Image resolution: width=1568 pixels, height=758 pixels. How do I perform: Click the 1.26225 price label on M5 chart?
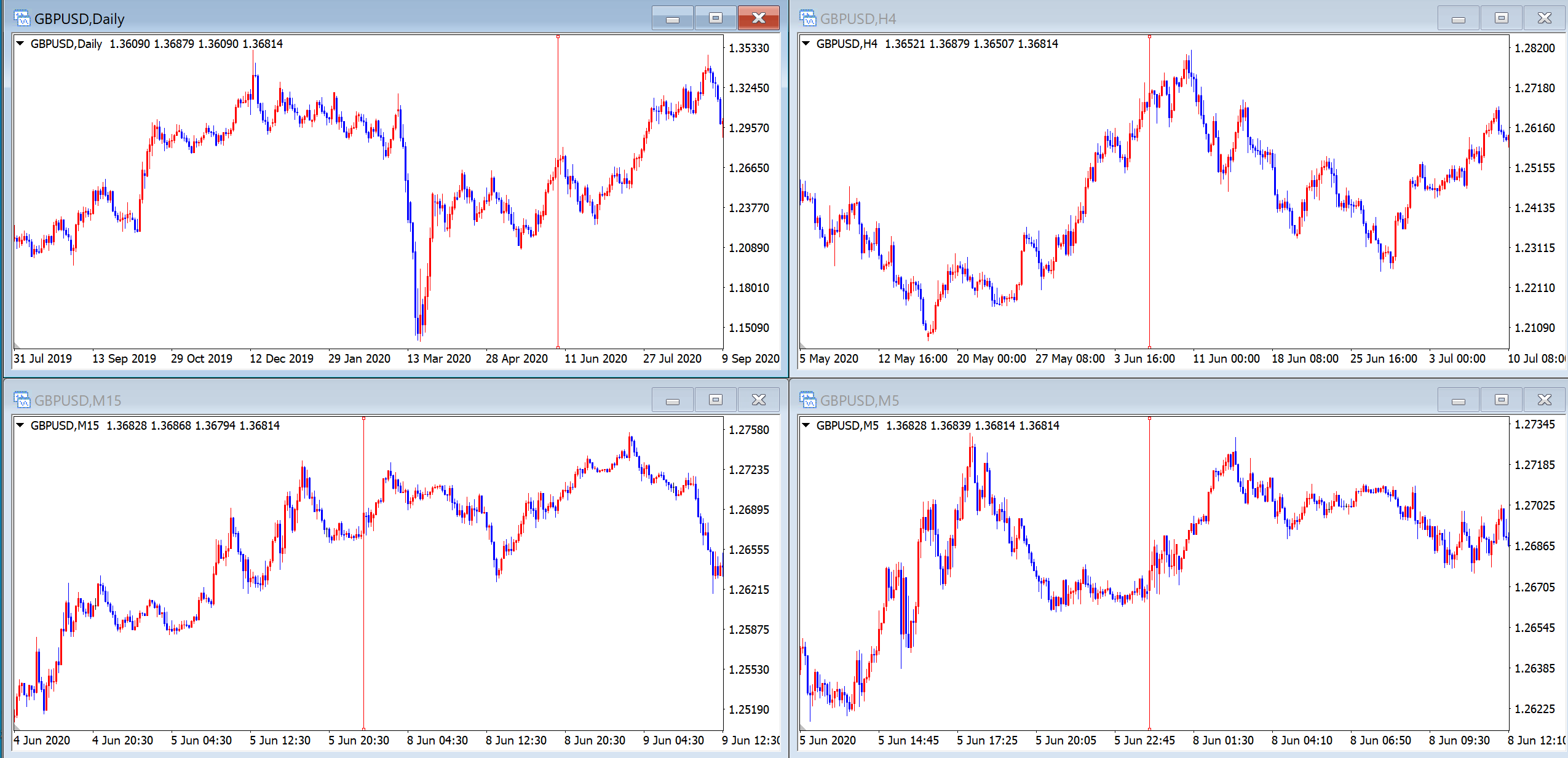(x=1535, y=709)
